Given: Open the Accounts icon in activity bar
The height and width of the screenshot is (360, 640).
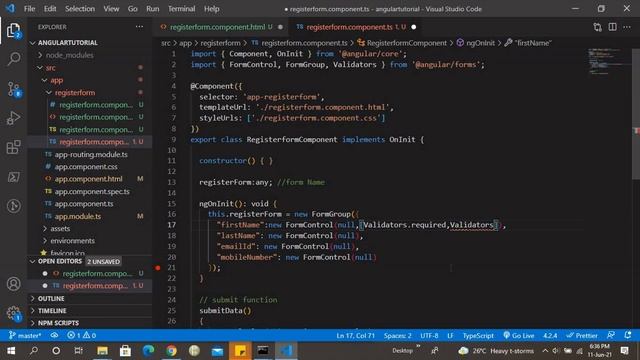Looking at the screenshot, I should click(x=13, y=284).
